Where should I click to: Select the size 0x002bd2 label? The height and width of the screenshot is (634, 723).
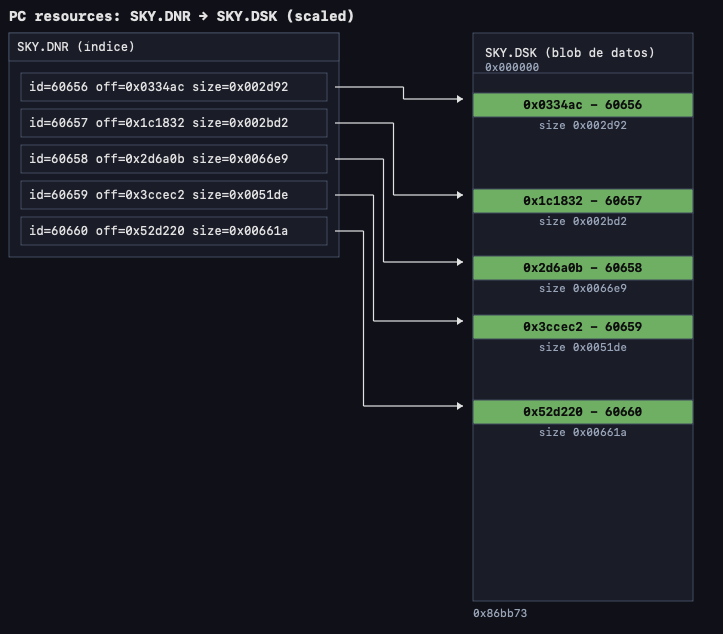click(x=582, y=222)
